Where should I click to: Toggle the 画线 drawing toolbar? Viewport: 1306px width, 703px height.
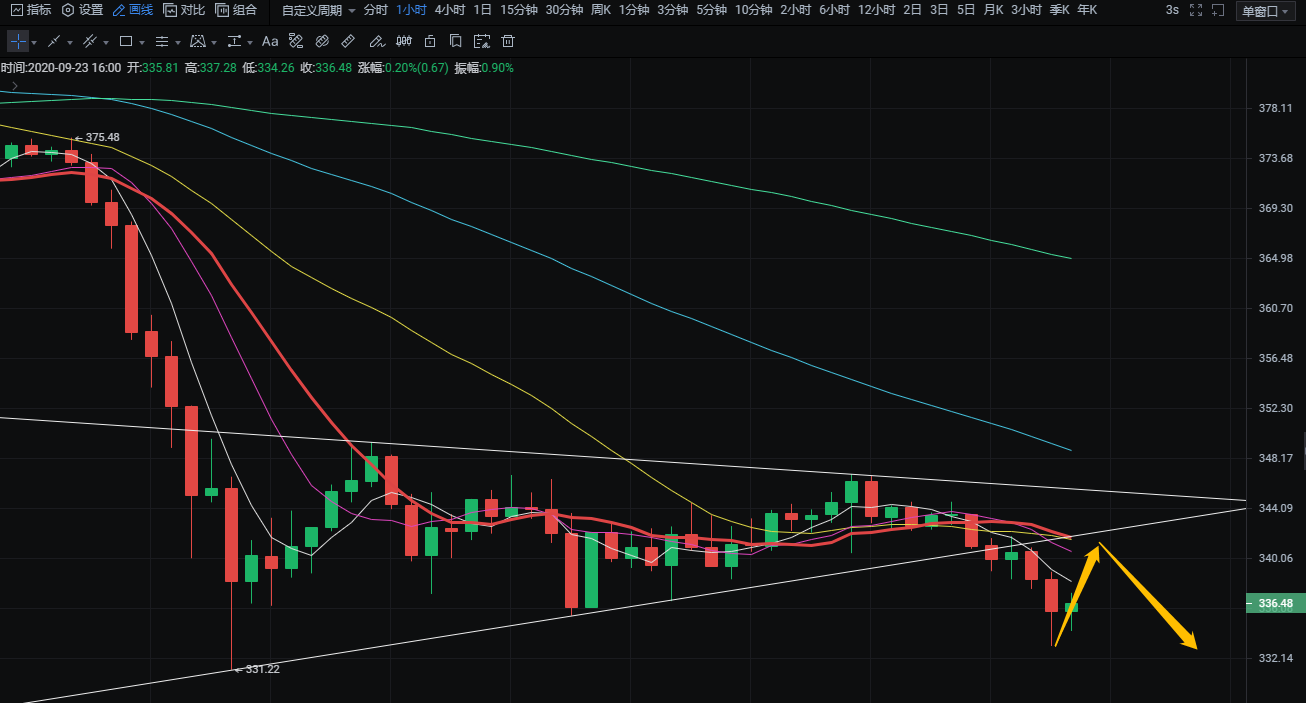click(133, 10)
